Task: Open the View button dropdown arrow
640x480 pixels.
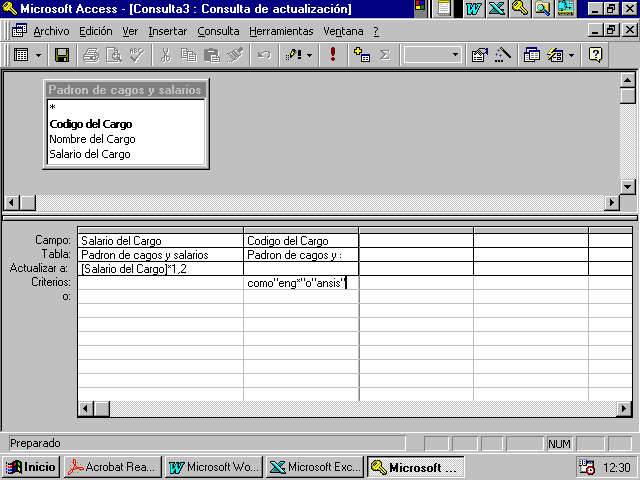Action: (x=38, y=55)
